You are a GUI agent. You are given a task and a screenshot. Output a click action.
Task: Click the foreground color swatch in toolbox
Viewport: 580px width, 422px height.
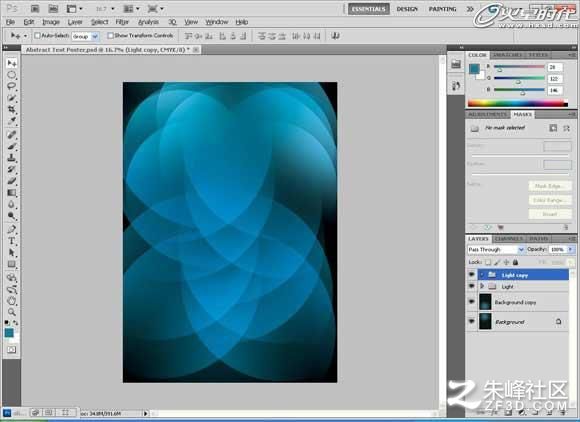[x=9, y=332]
